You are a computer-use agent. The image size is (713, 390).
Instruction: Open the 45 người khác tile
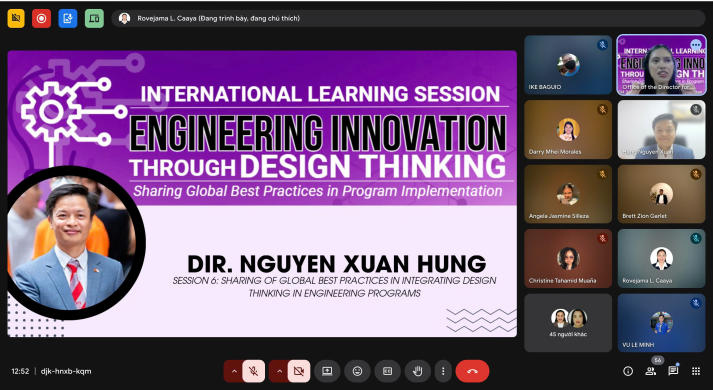click(x=568, y=323)
